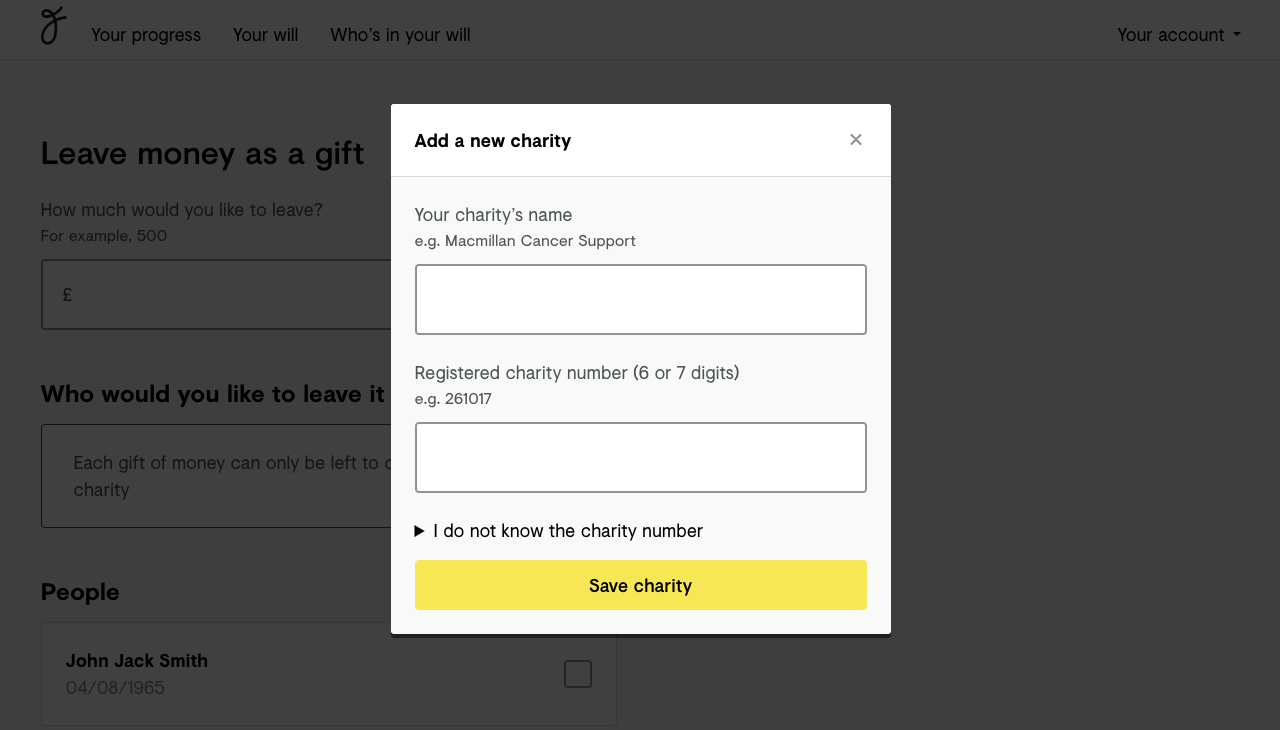Open the Your will section

tap(265, 34)
